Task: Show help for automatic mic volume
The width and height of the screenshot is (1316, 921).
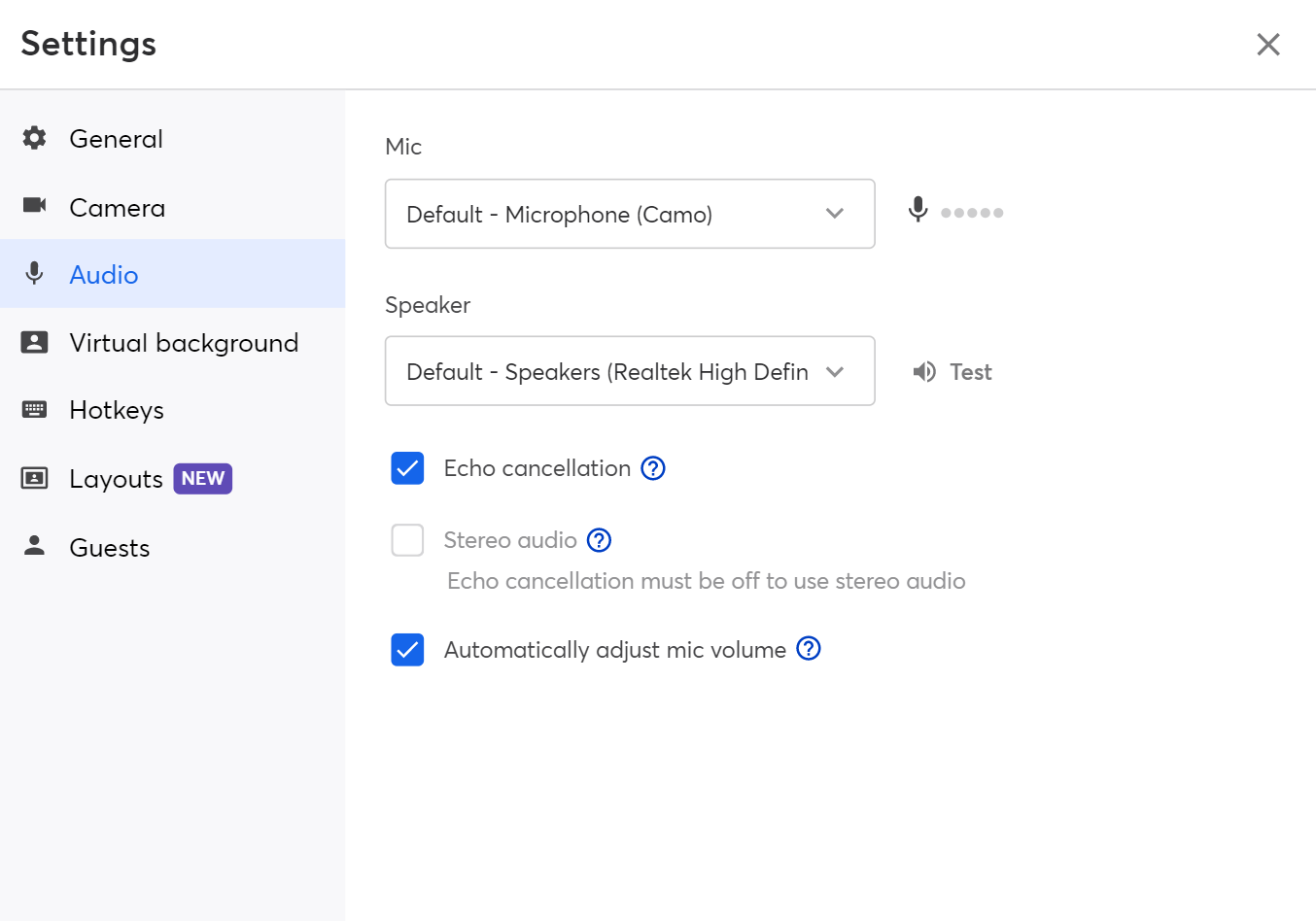Action: [x=809, y=649]
